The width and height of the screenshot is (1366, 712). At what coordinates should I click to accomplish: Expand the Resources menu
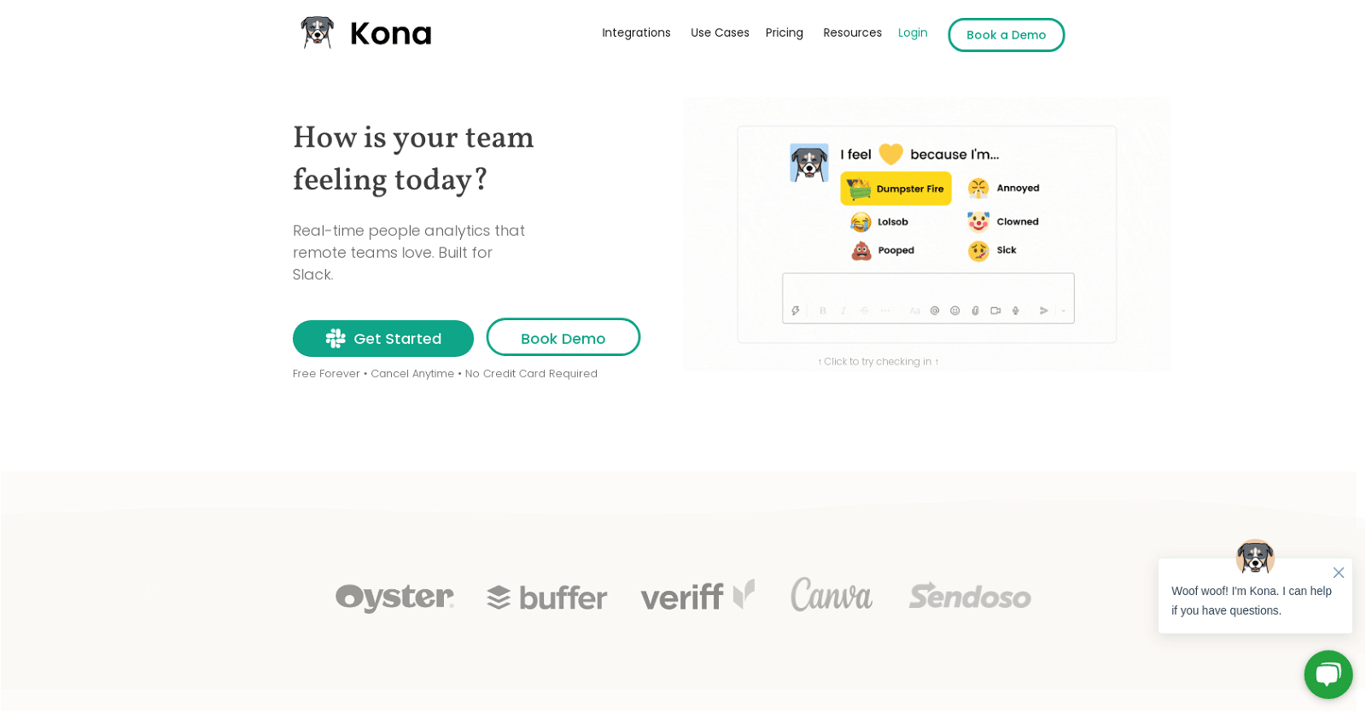[853, 33]
